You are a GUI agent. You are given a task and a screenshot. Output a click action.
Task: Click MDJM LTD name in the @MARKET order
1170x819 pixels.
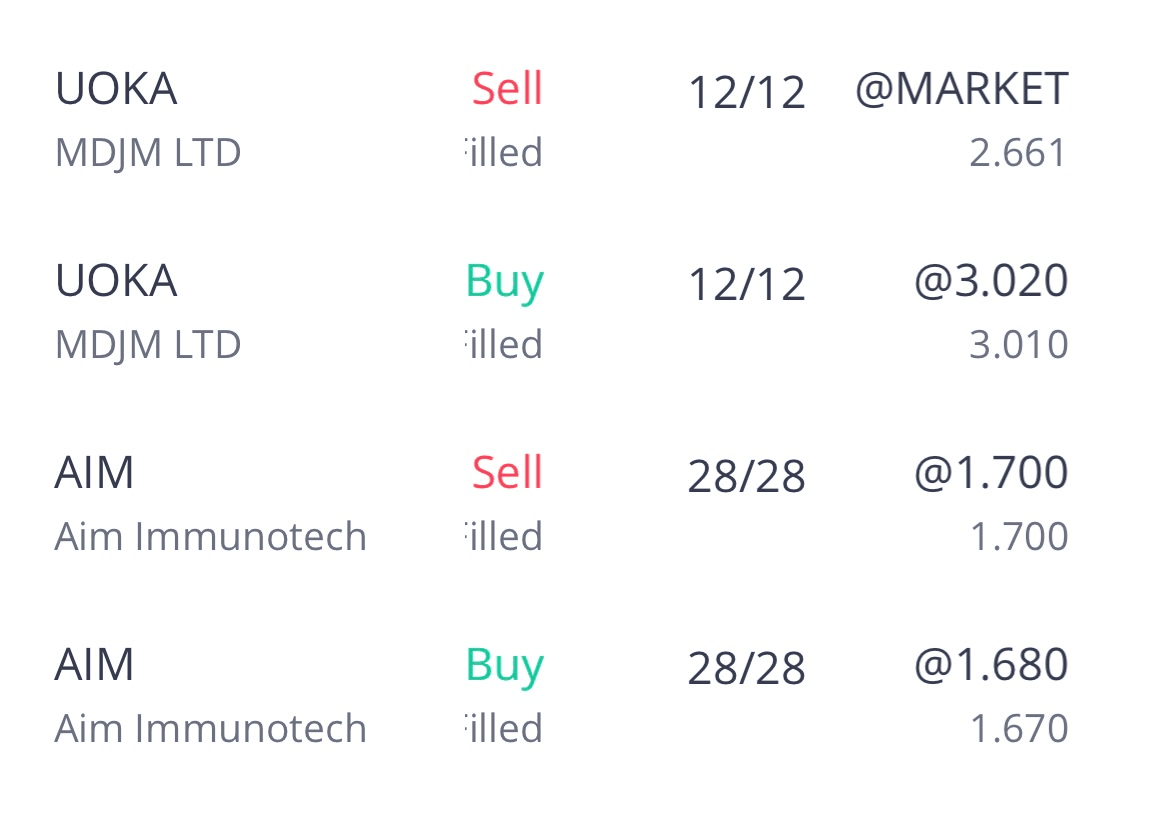[x=148, y=153]
